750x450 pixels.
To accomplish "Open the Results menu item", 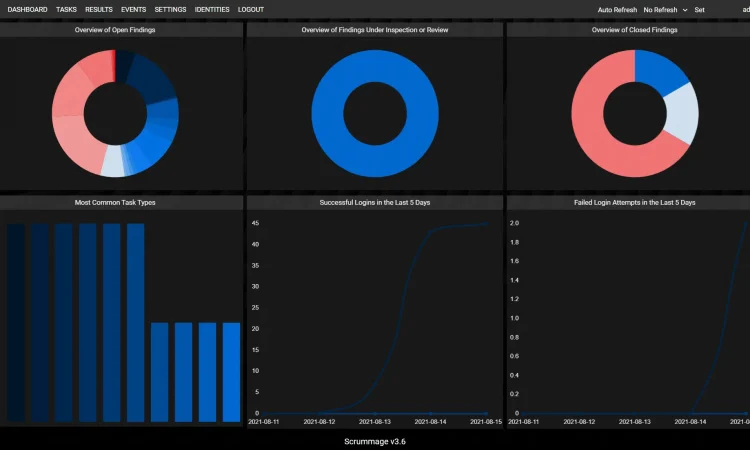I will click(x=99, y=10).
